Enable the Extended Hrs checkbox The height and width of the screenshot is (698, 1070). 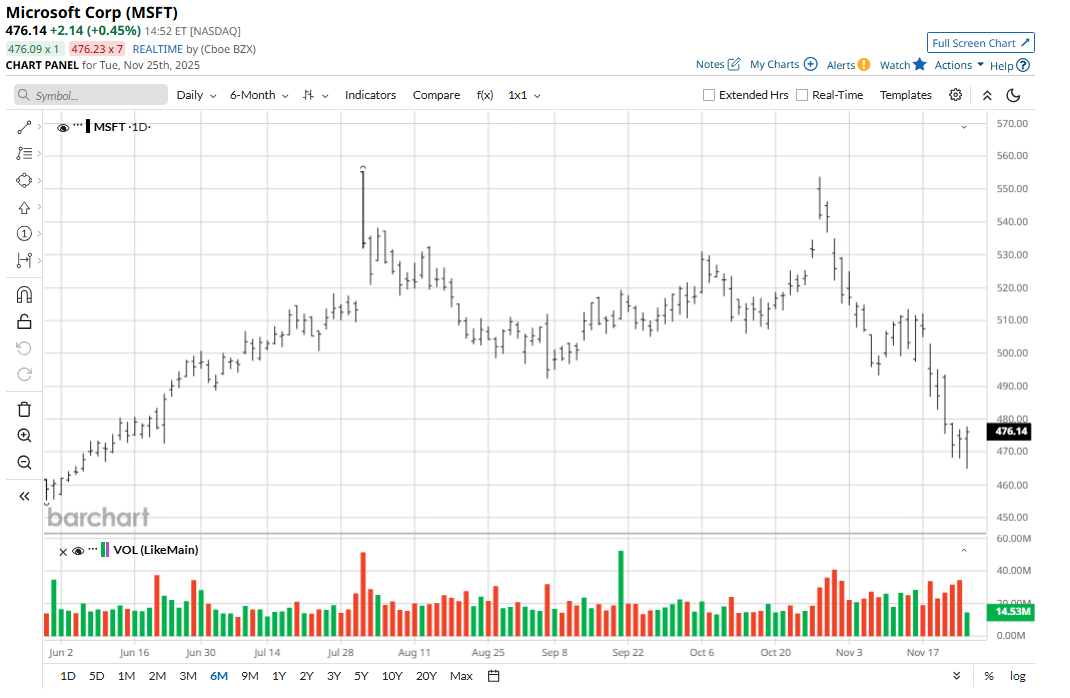[709, 95]
